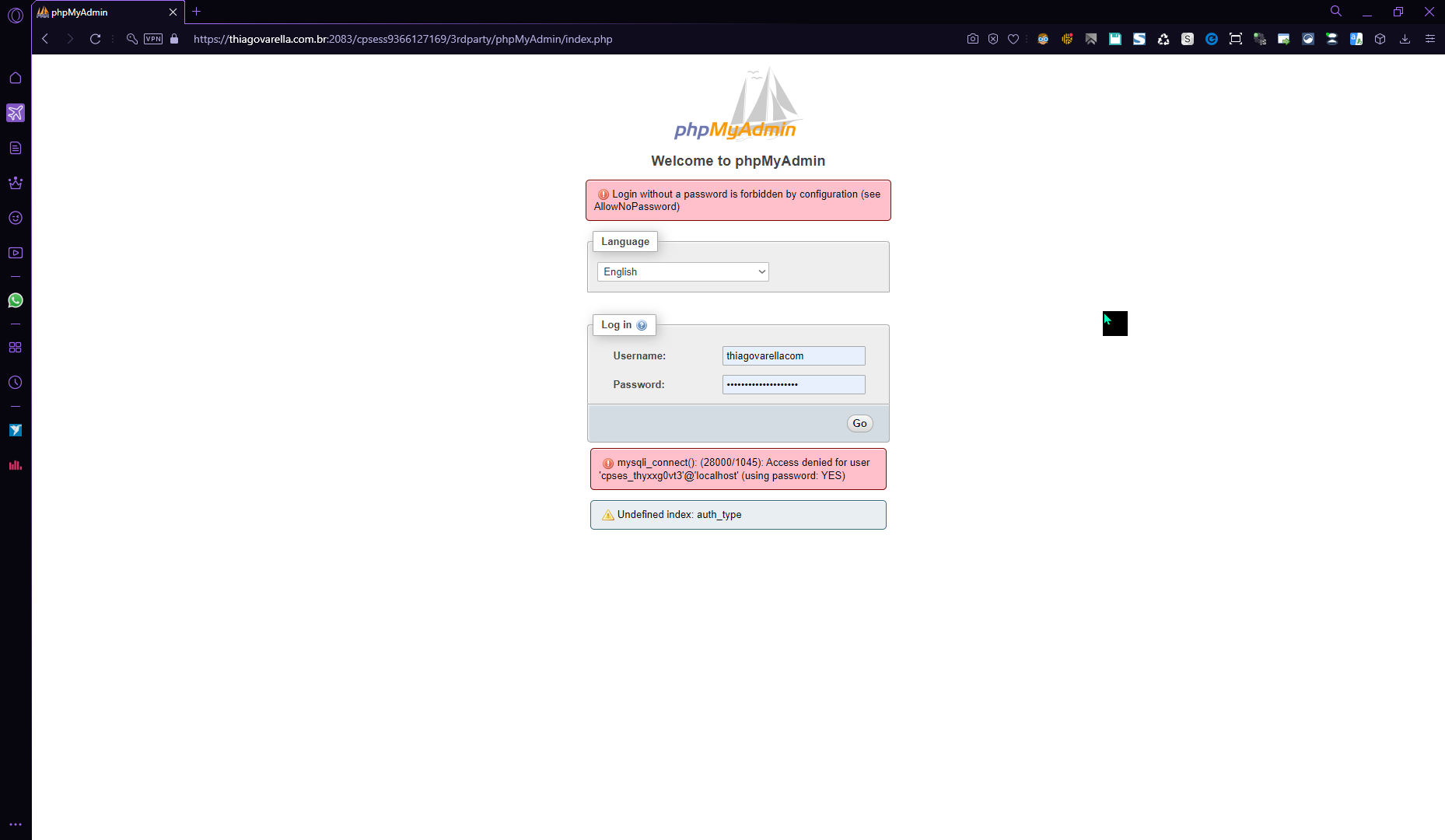The image size is (1445, 840).
Task: Open the downloads arrow icon
Action: point(1405,39)
